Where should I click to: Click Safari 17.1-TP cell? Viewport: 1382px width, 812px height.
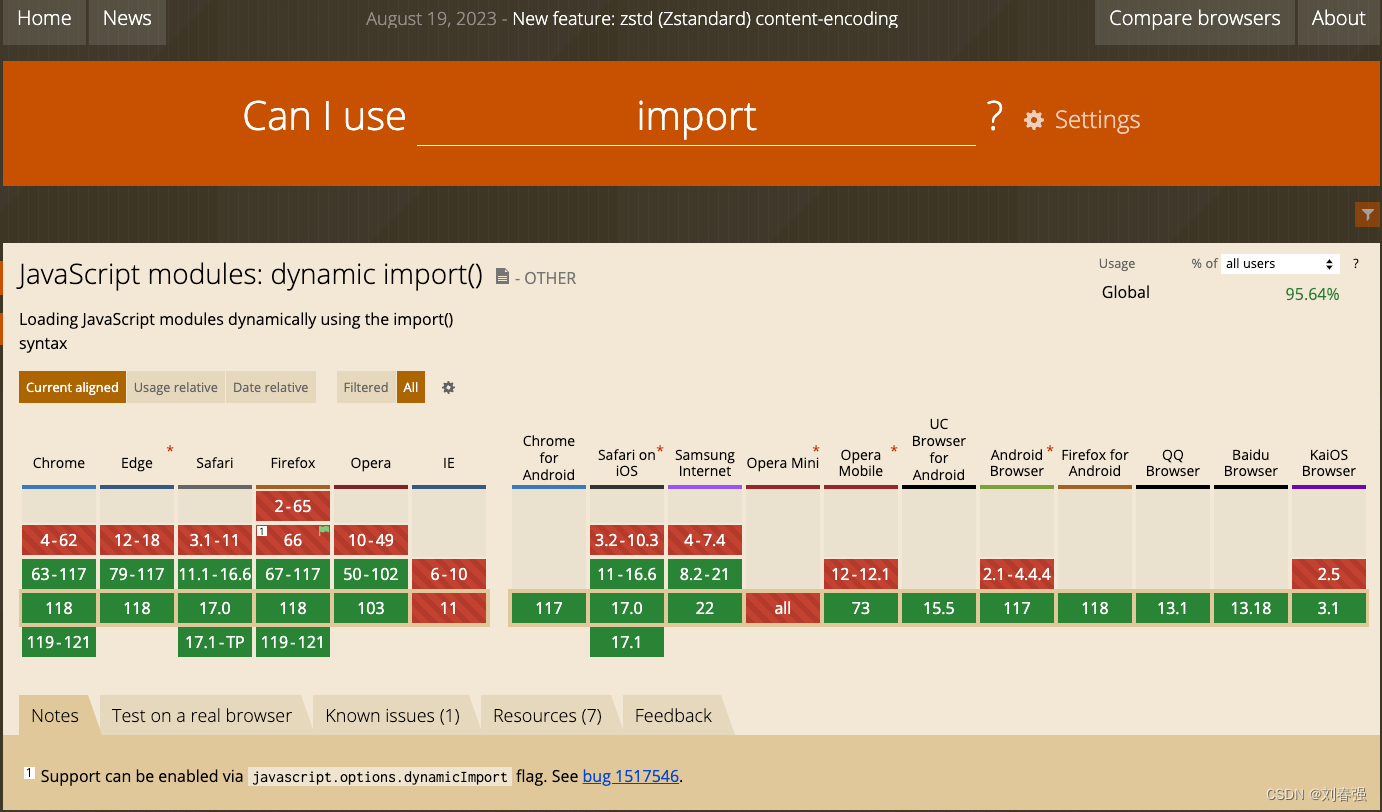[x=215, y=642]
